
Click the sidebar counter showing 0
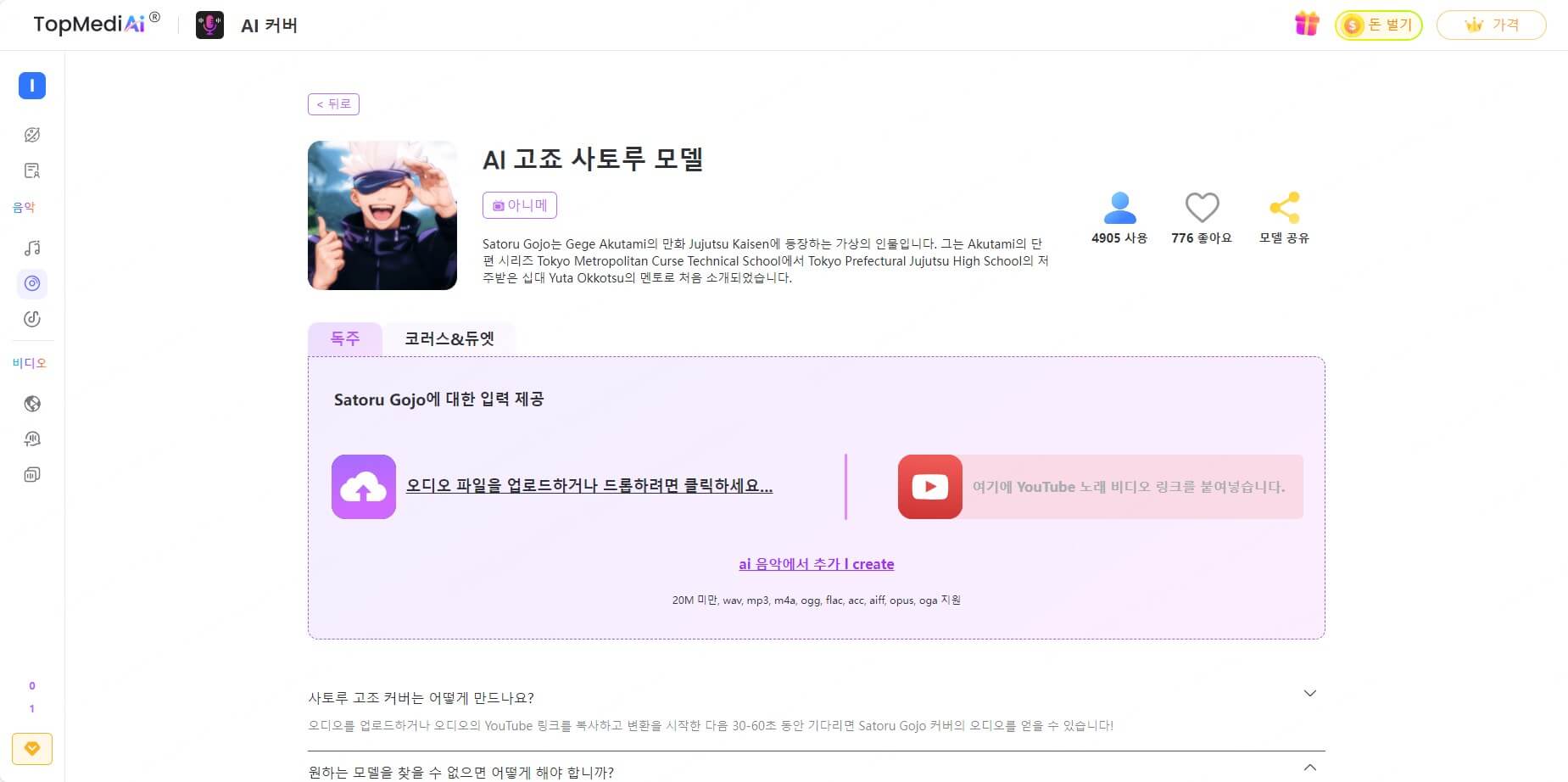pyautogui.click(x=32, y=686)
